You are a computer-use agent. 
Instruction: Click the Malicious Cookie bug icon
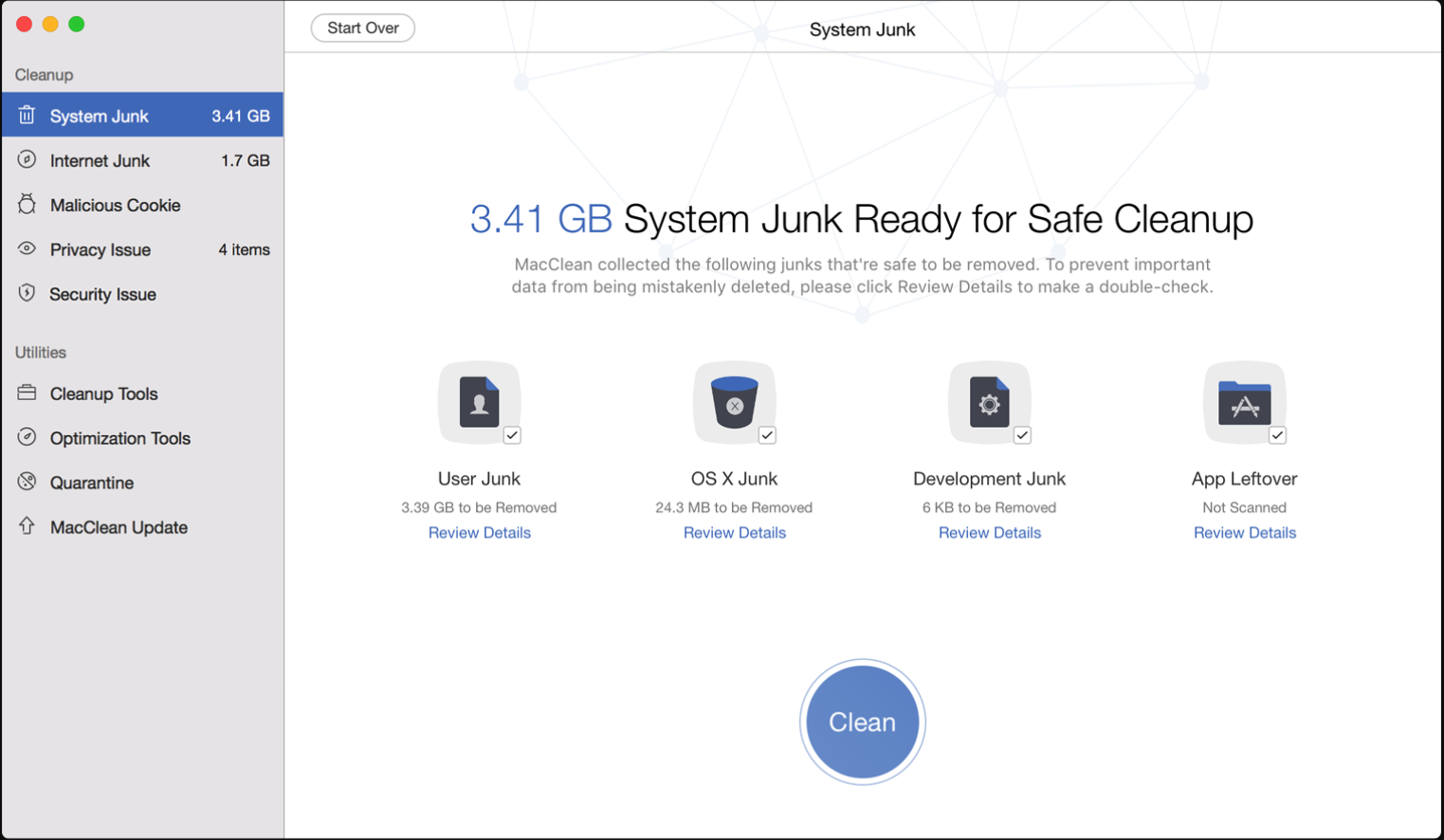click(x=27, y=205)
